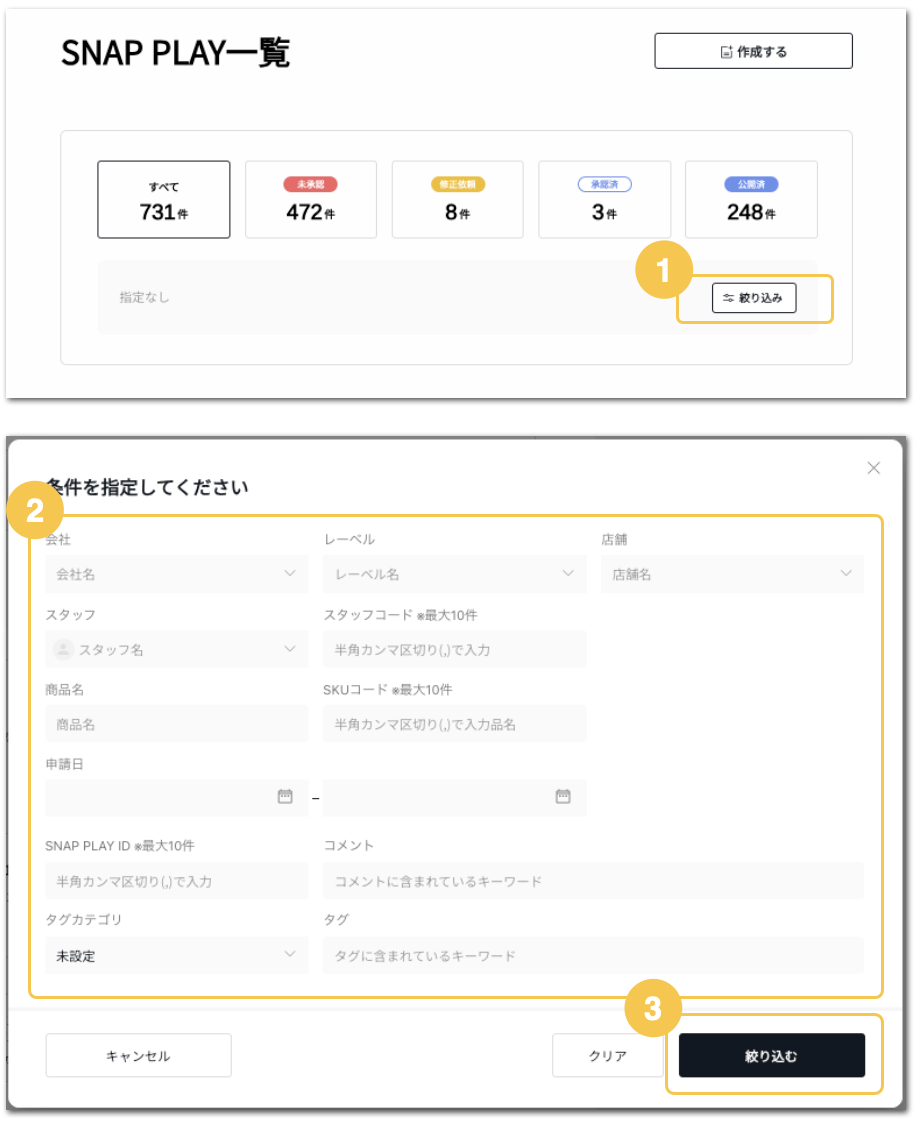Open the 絞り込み filter button
Screen dimensions: 916x1122
(x=754, y=298)
